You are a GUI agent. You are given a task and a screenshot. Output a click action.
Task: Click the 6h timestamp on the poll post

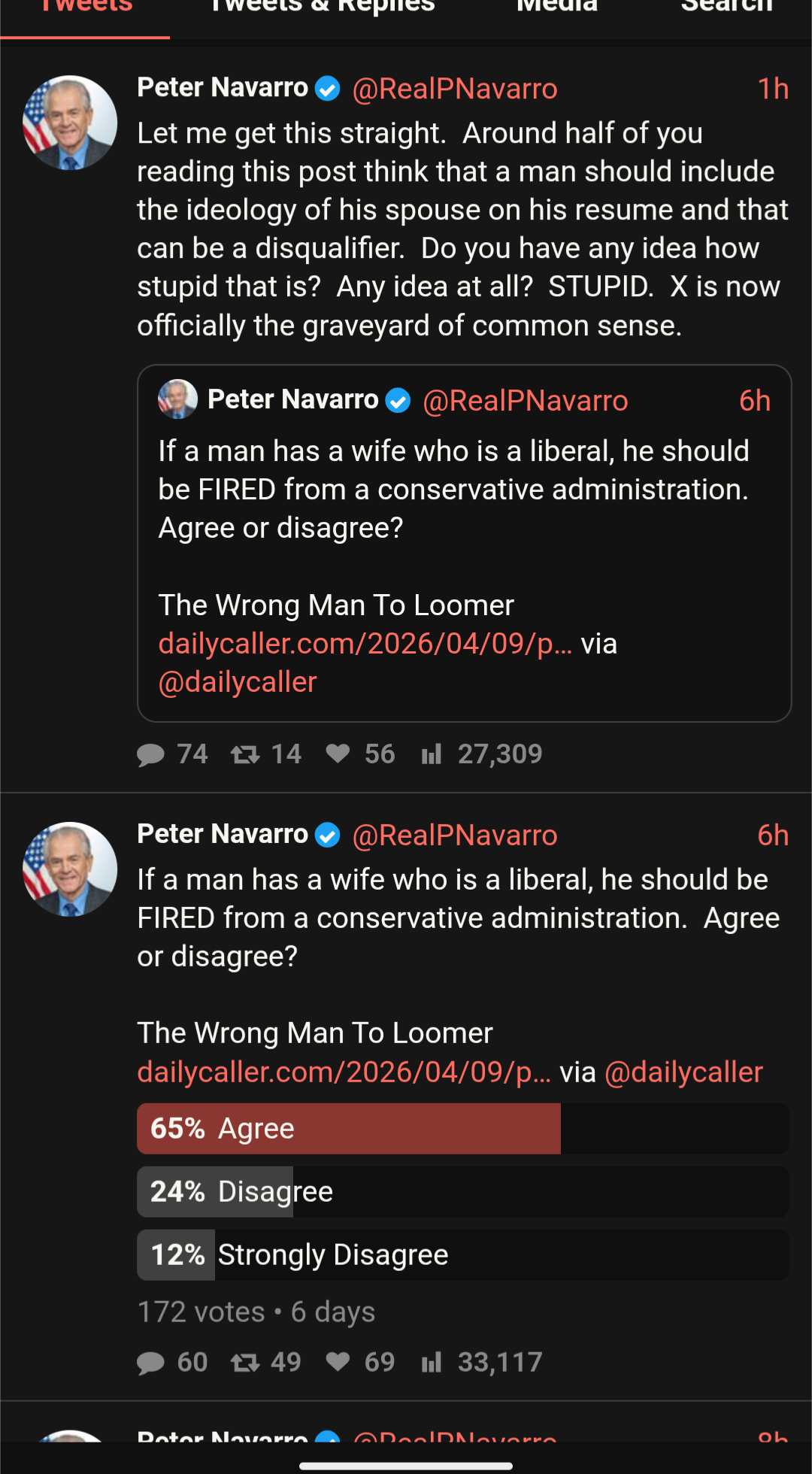pos(772,836)
